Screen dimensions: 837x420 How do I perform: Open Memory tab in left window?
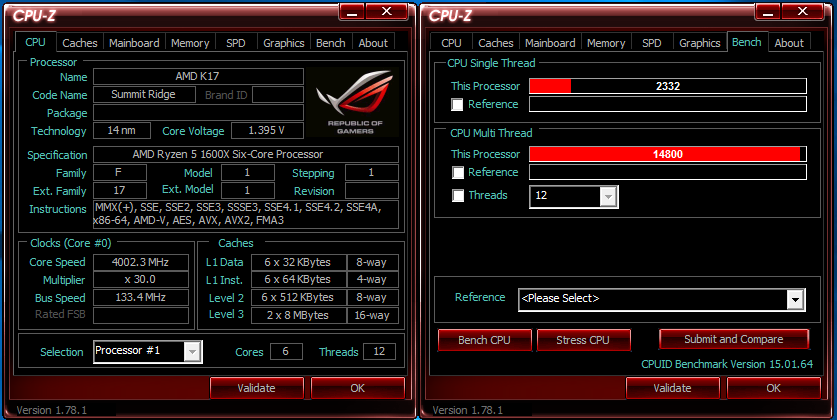click(x=190, y=43)
